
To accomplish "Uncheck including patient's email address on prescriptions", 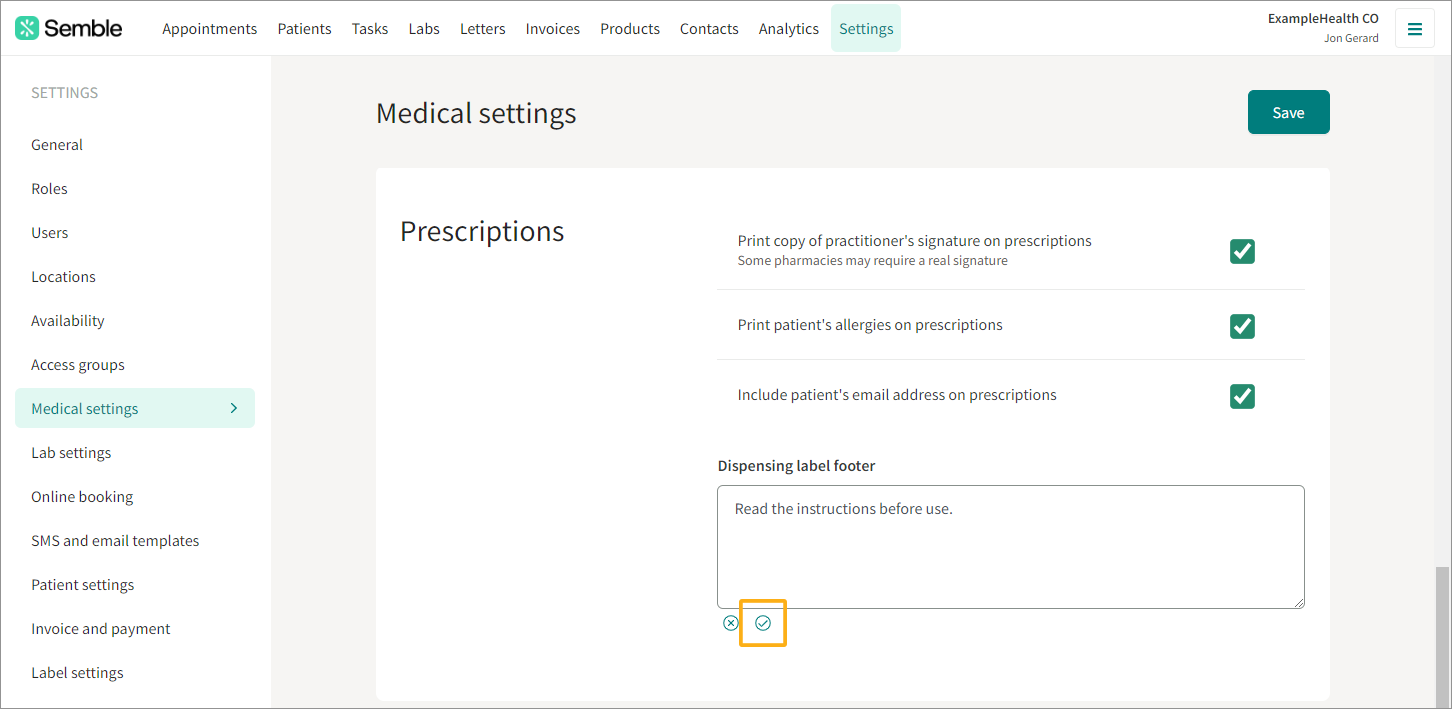I will (1242, 396).
